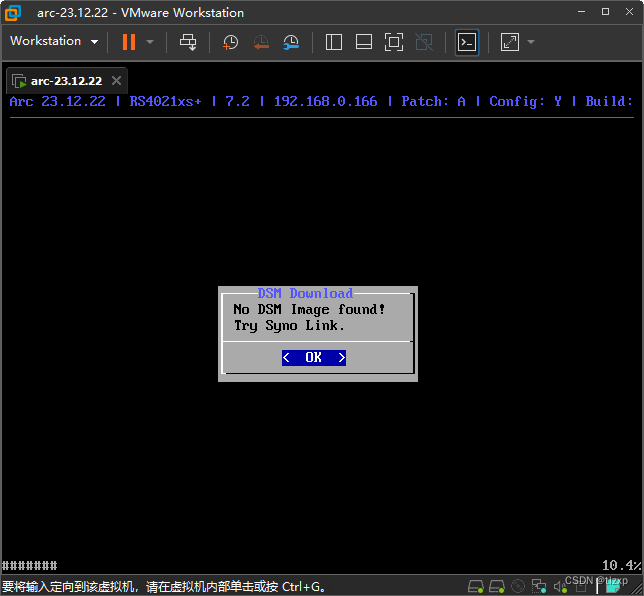The height and width of the screenshot is (596, 644).
Task: Click the sound card speaker status icon
Action: [x=560, y=587]
